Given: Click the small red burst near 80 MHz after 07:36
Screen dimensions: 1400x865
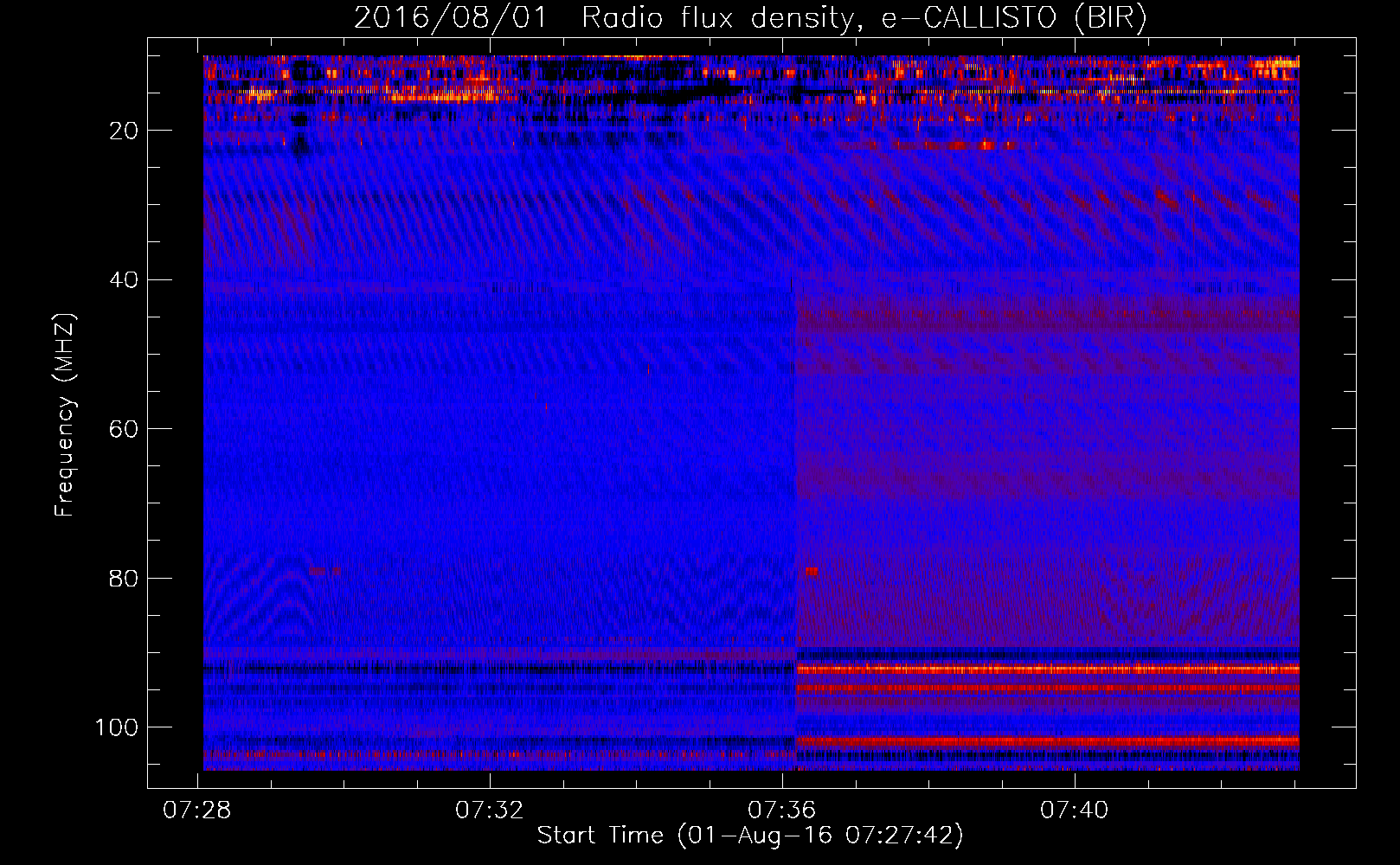Looking at the screenshot, I should tap(812, 572).
